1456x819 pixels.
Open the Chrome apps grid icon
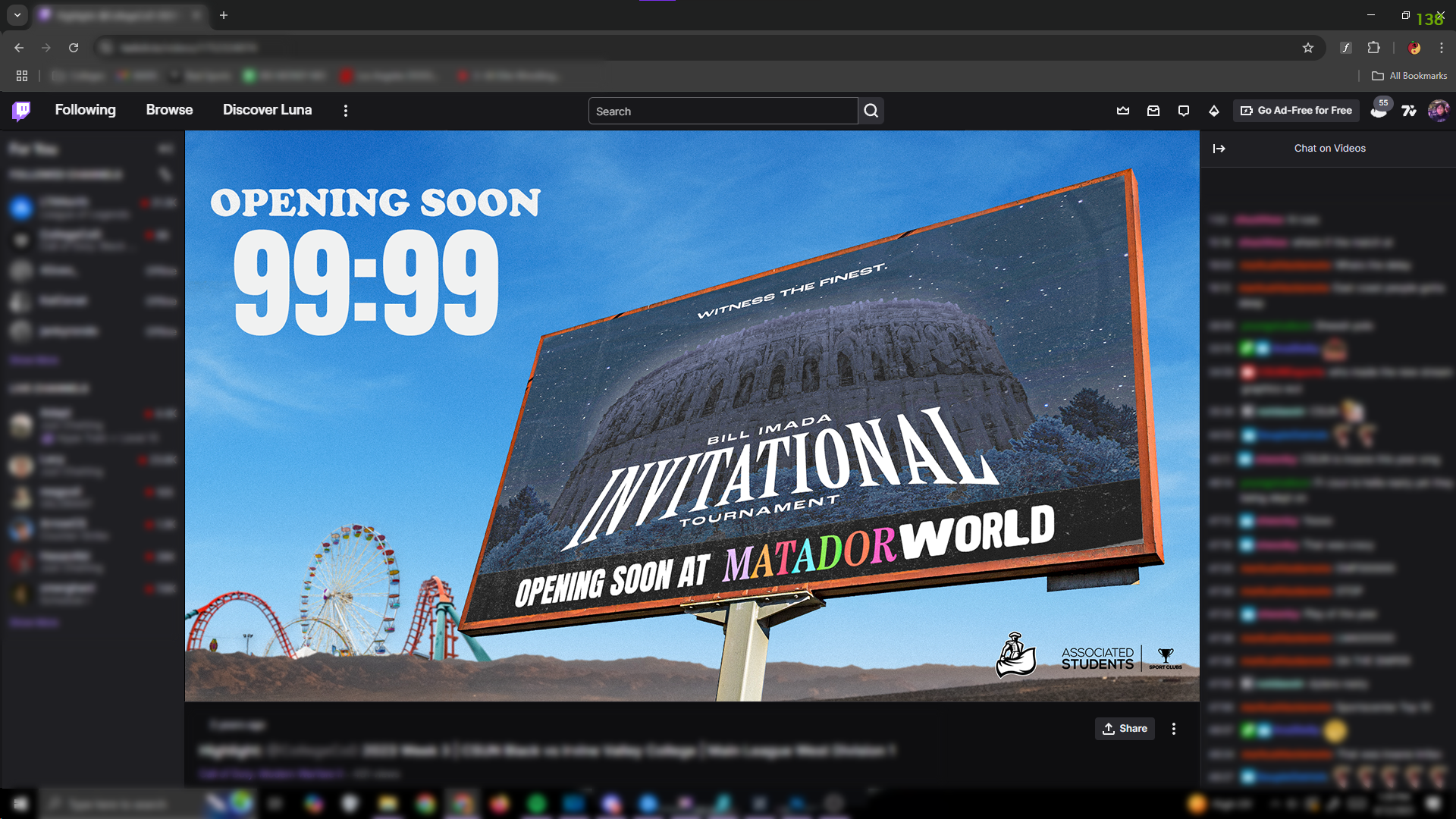[x=22, y=76]
